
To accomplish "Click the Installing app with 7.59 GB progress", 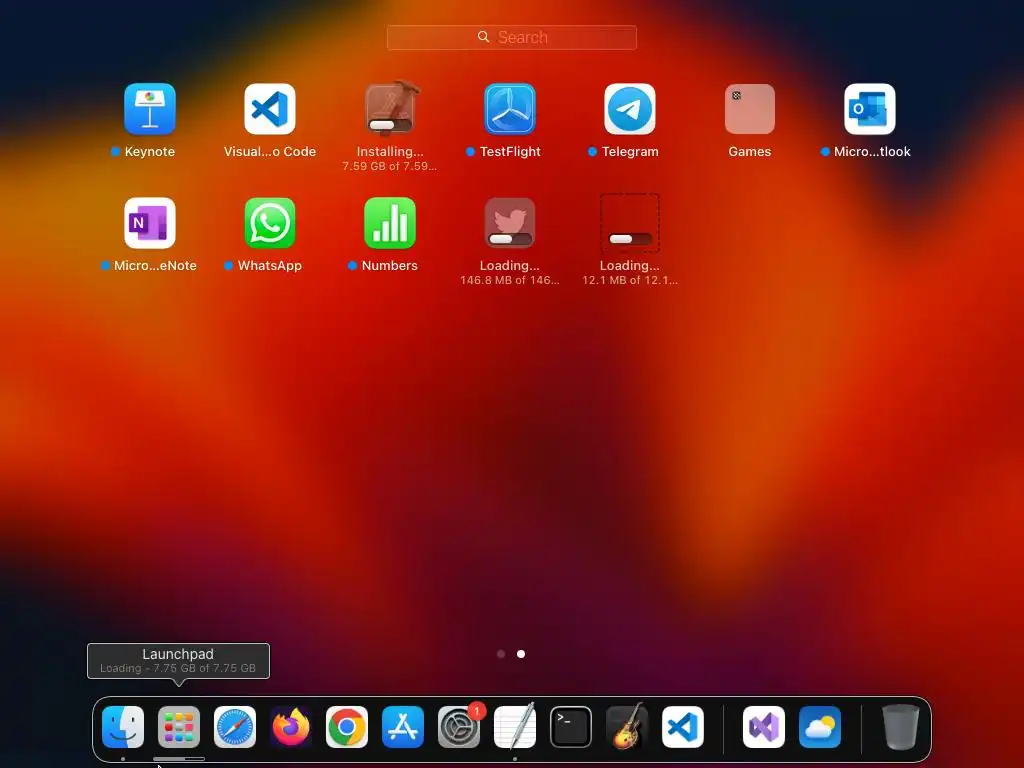I will pos(390,108).
